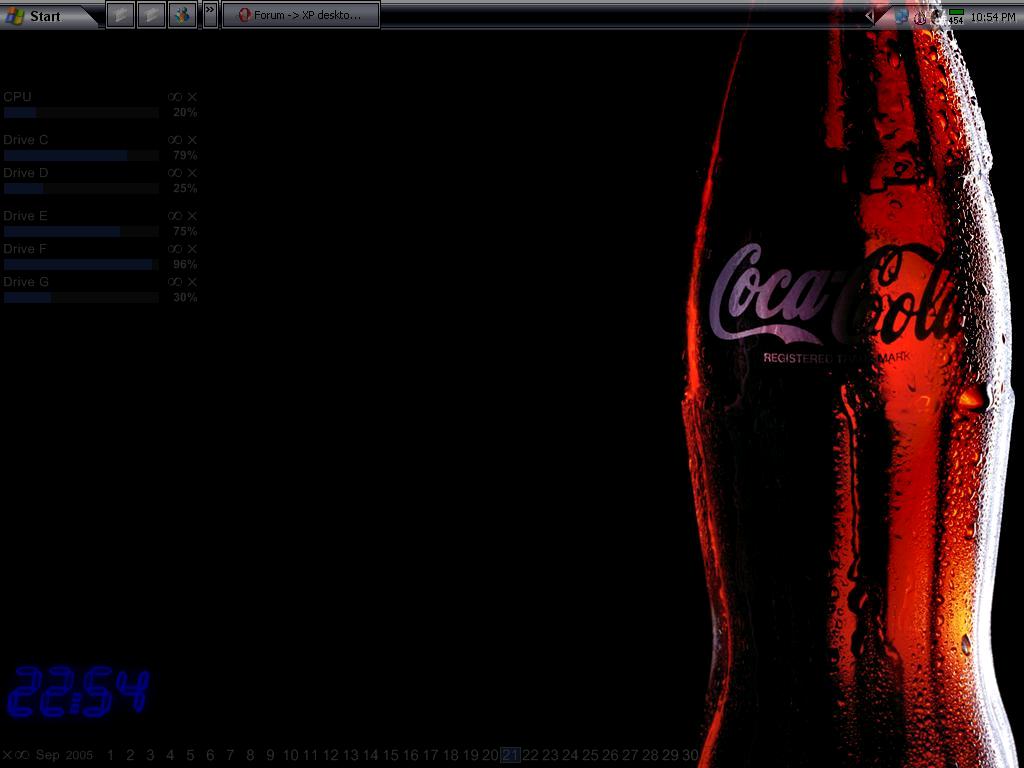
Task: Switch to the Forum XP desktop Opera window
Action: [x=300, y=15]
